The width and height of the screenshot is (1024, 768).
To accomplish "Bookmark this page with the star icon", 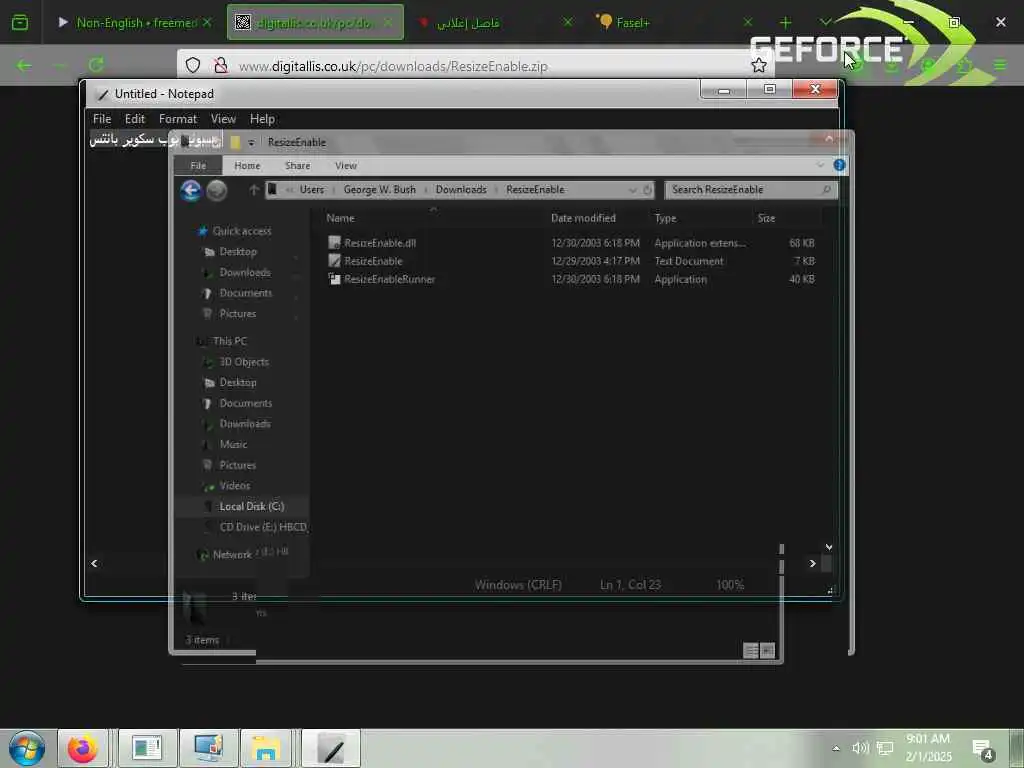I will point(758,65).
